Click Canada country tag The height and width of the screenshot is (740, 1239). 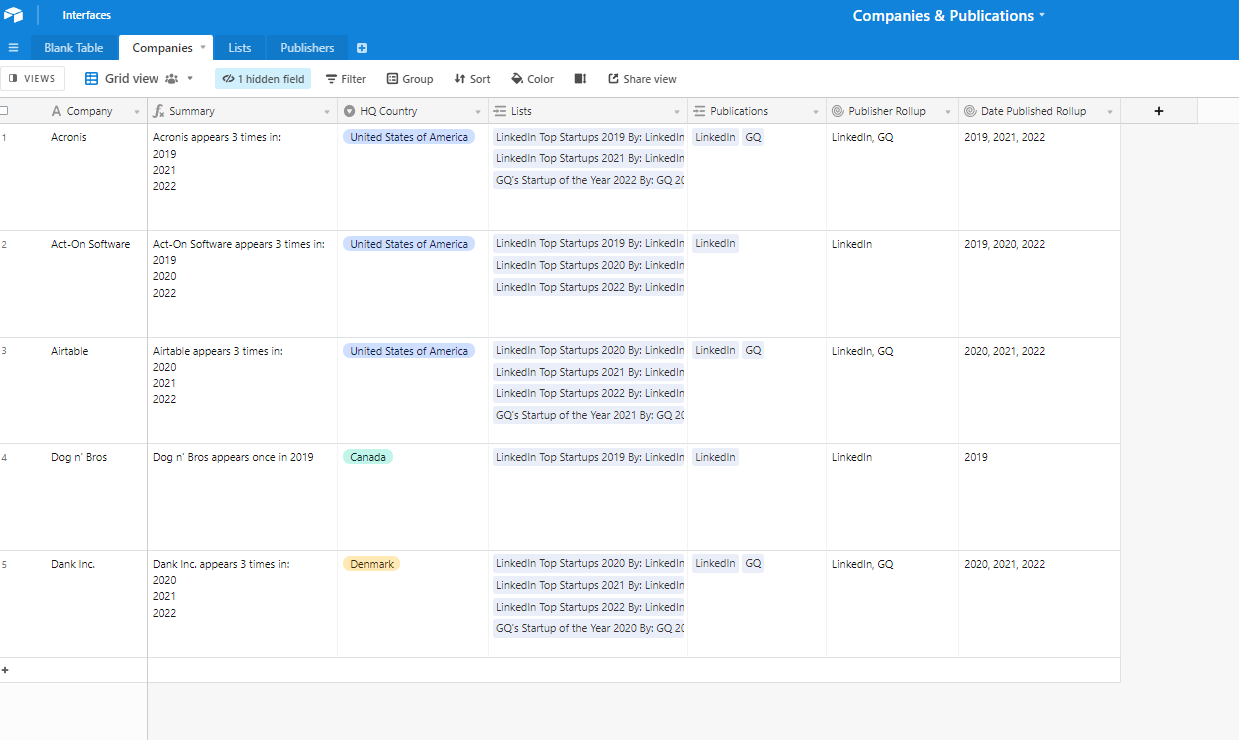(368, 457)
